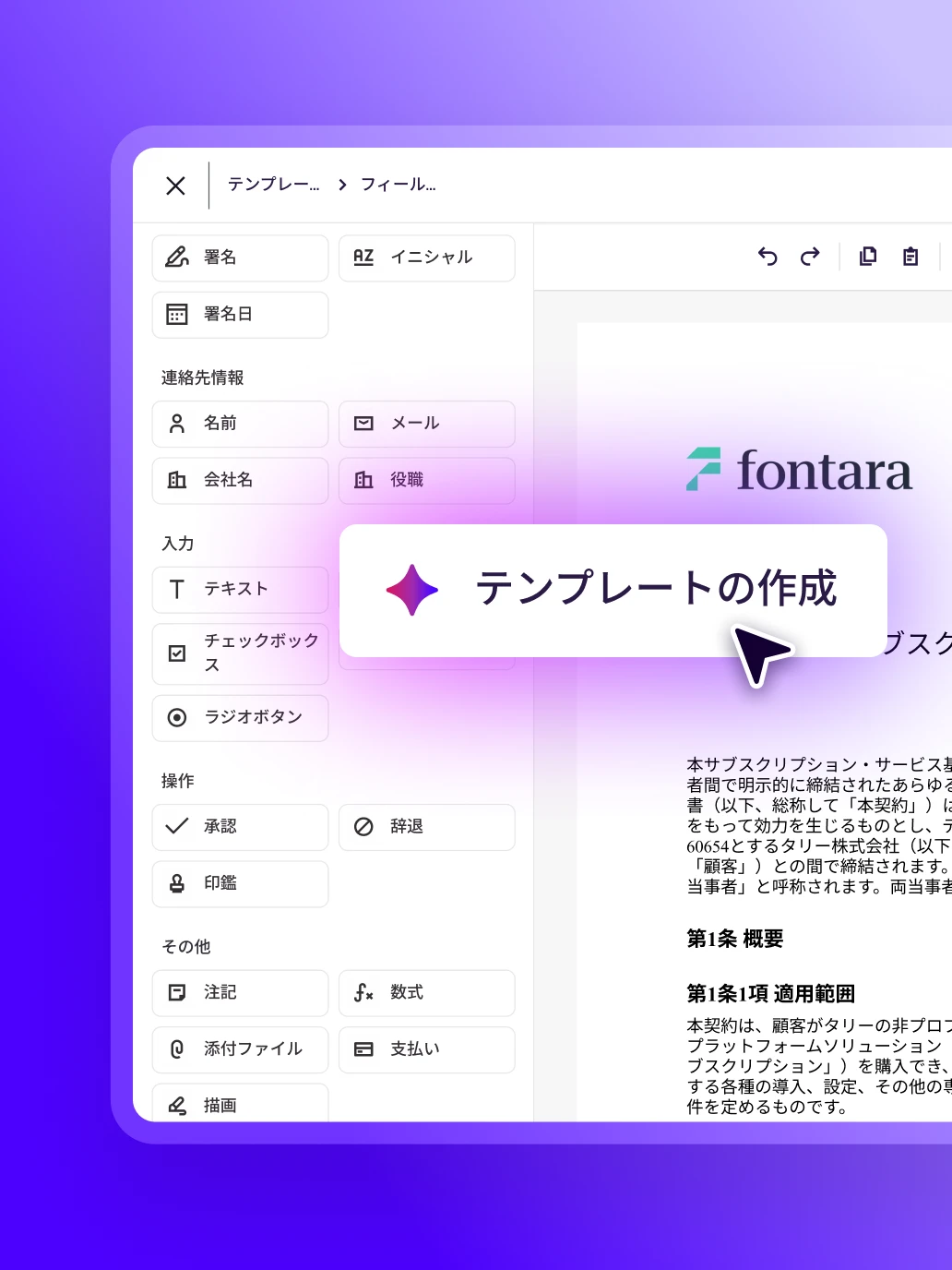952x1270 pixels.
Task: Add the 会社名 company field
Action: coord(240,480)
